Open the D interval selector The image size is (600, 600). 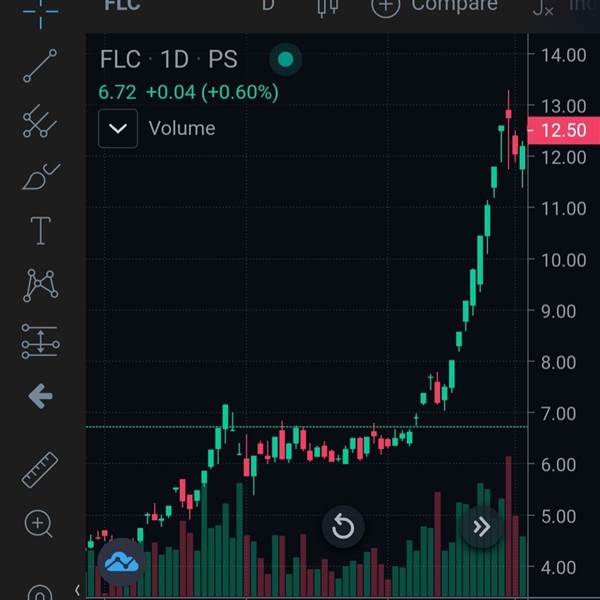[268, 6]
